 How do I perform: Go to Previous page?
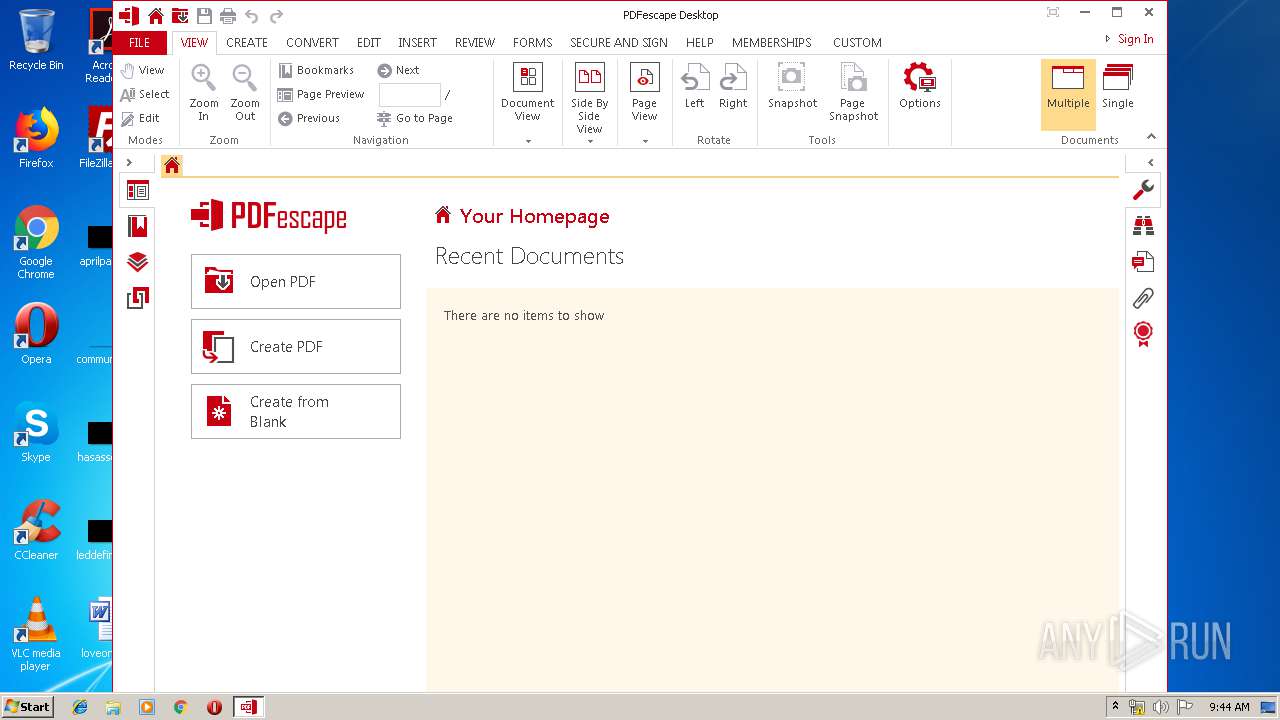[309, 118]
